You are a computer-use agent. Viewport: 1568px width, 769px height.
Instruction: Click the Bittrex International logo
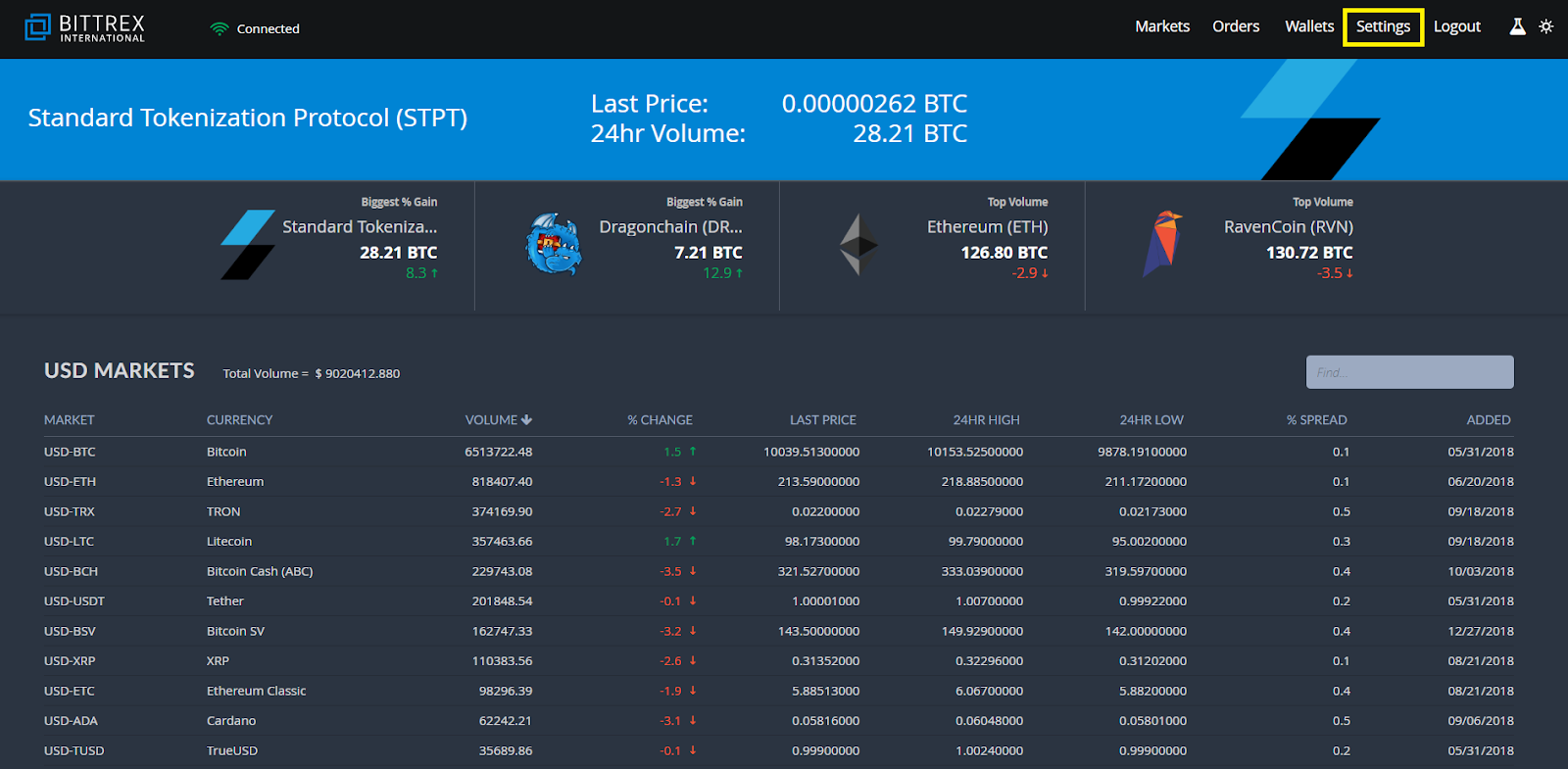pos(85,27)
